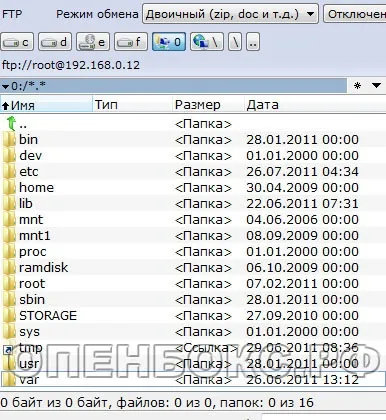386x420 pixels.
Task: Sort by Дата column header
Action: [x=315, y=105]
